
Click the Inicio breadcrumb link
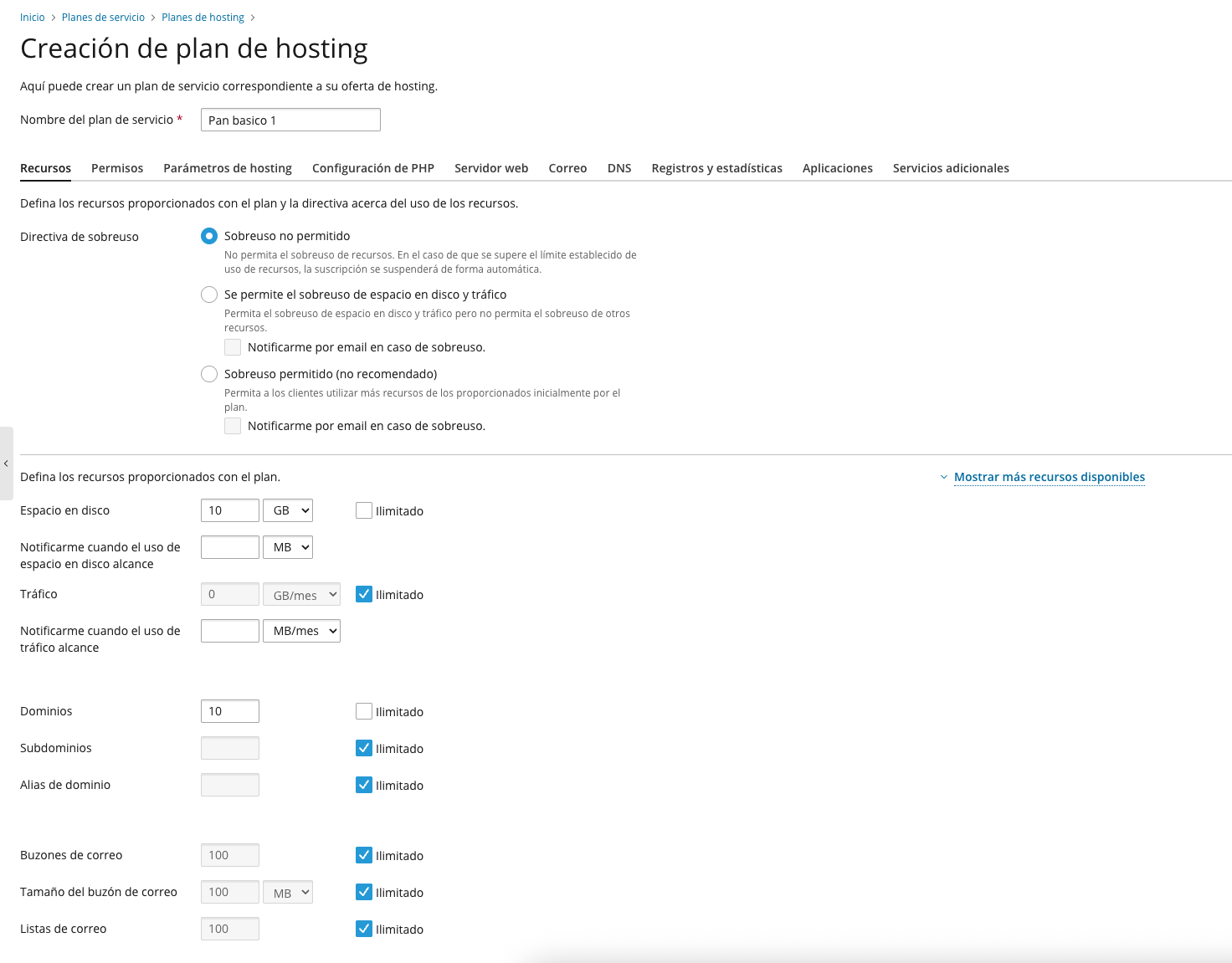pyautogui.click(x=33, y=18)
